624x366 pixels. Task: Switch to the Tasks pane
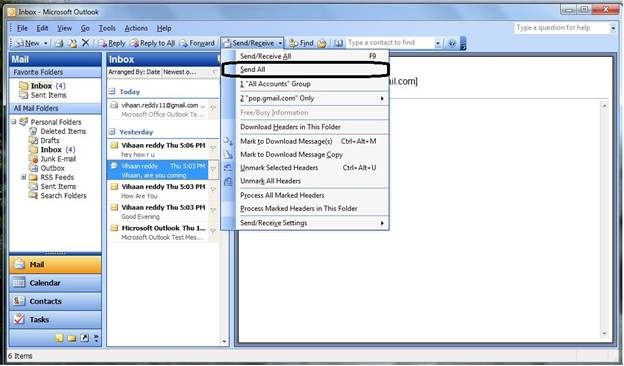(55, 320)
